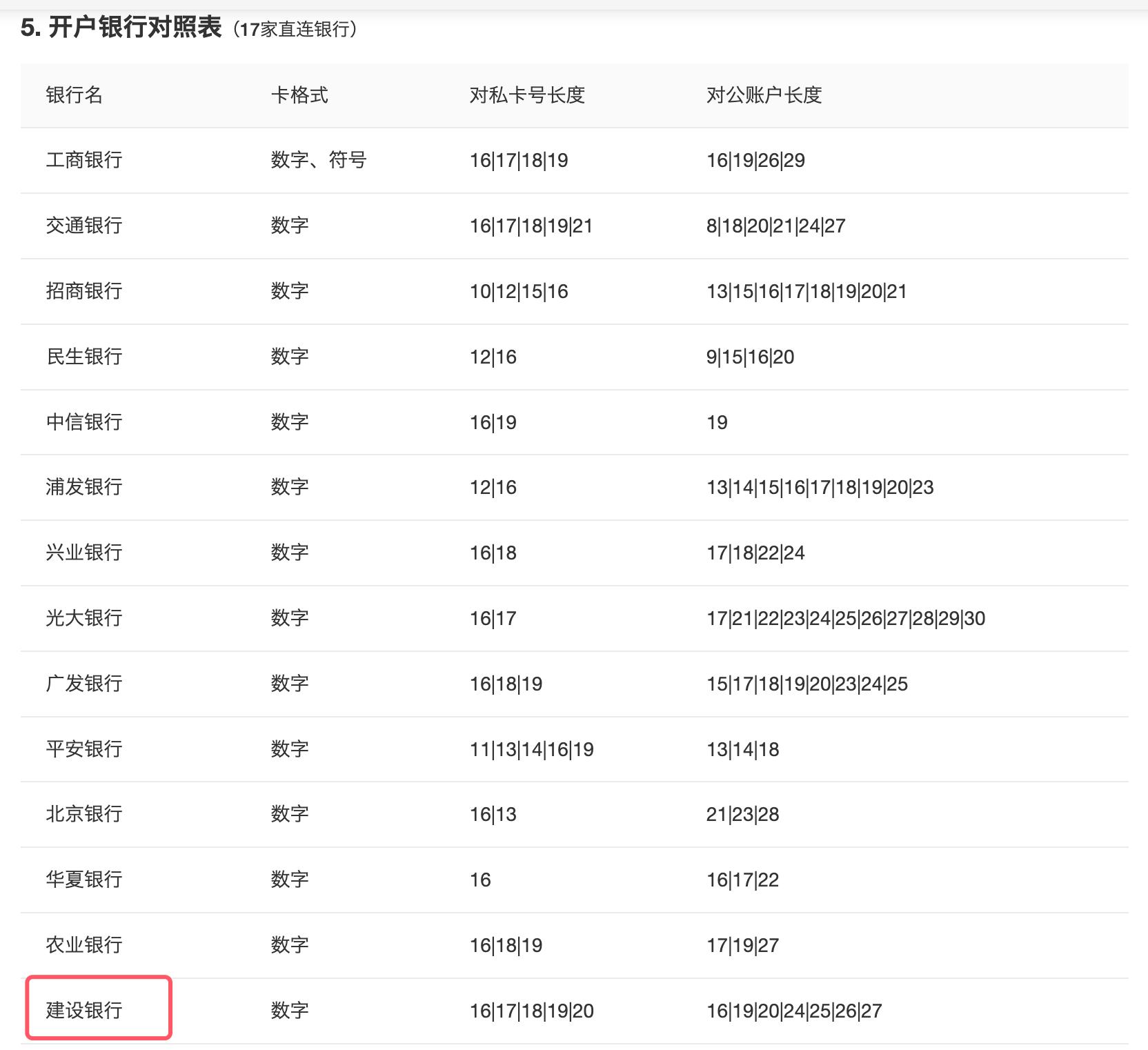
Task: Select the bank name "浦发银行"
Action: 84,487
